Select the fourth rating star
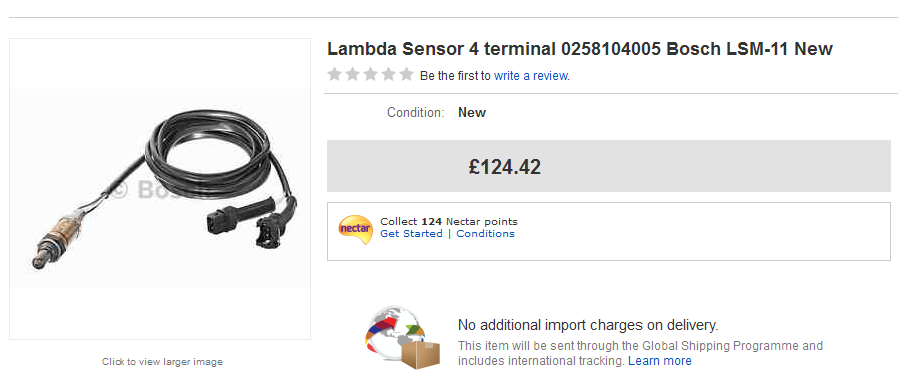 pyautogui.click(x=388, y=74)
